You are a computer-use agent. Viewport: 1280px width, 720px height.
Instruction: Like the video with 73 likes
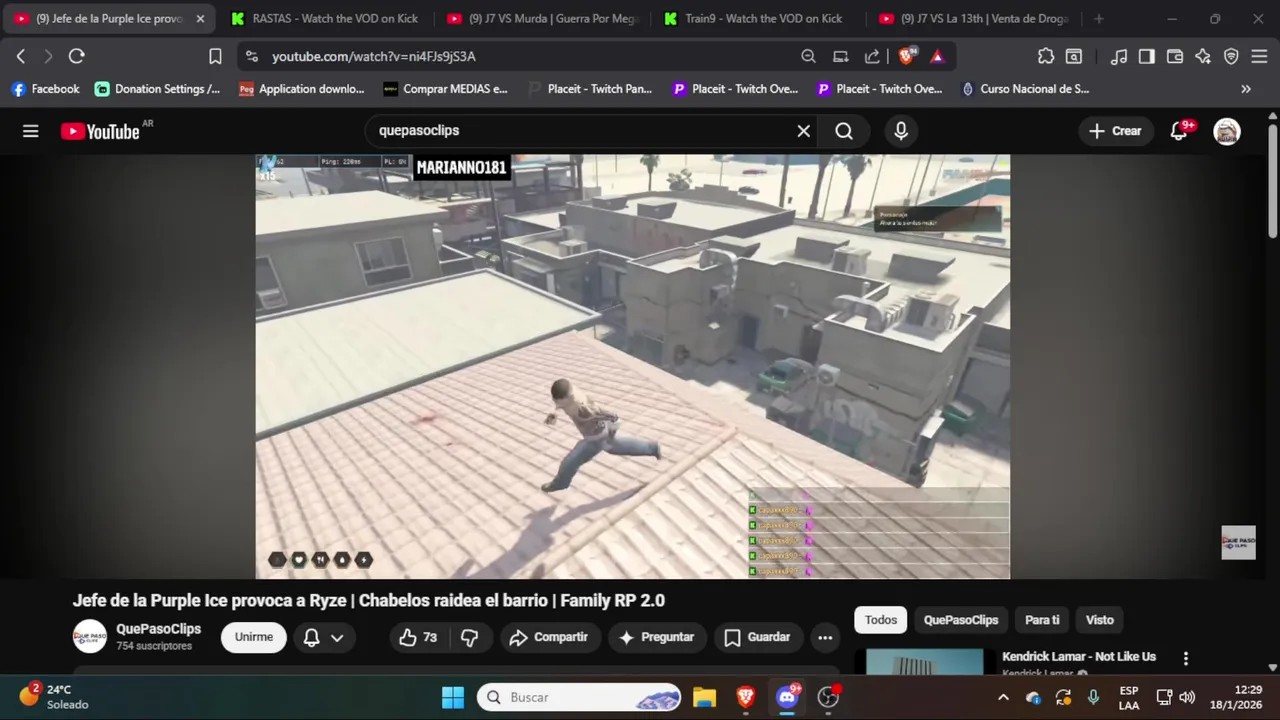(x=418, y=637)
